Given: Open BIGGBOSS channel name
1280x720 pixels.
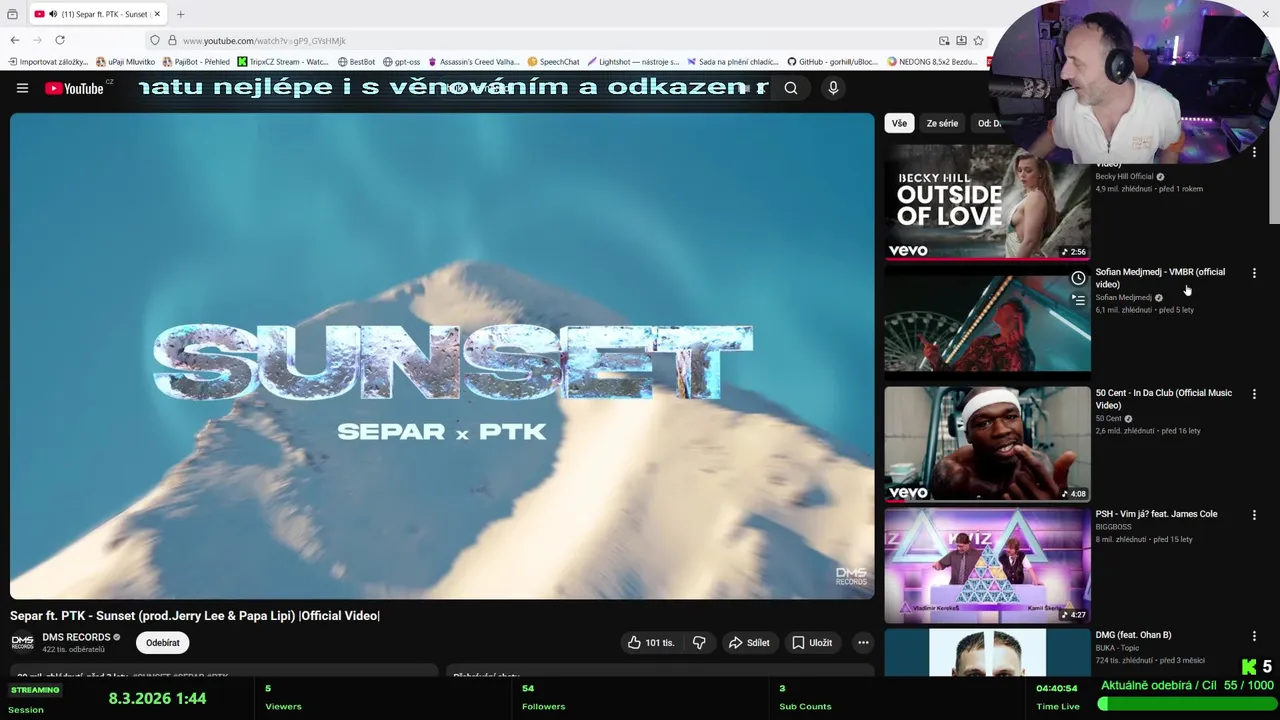Looking at the screenshot, I should click(x=1113, y=527).
